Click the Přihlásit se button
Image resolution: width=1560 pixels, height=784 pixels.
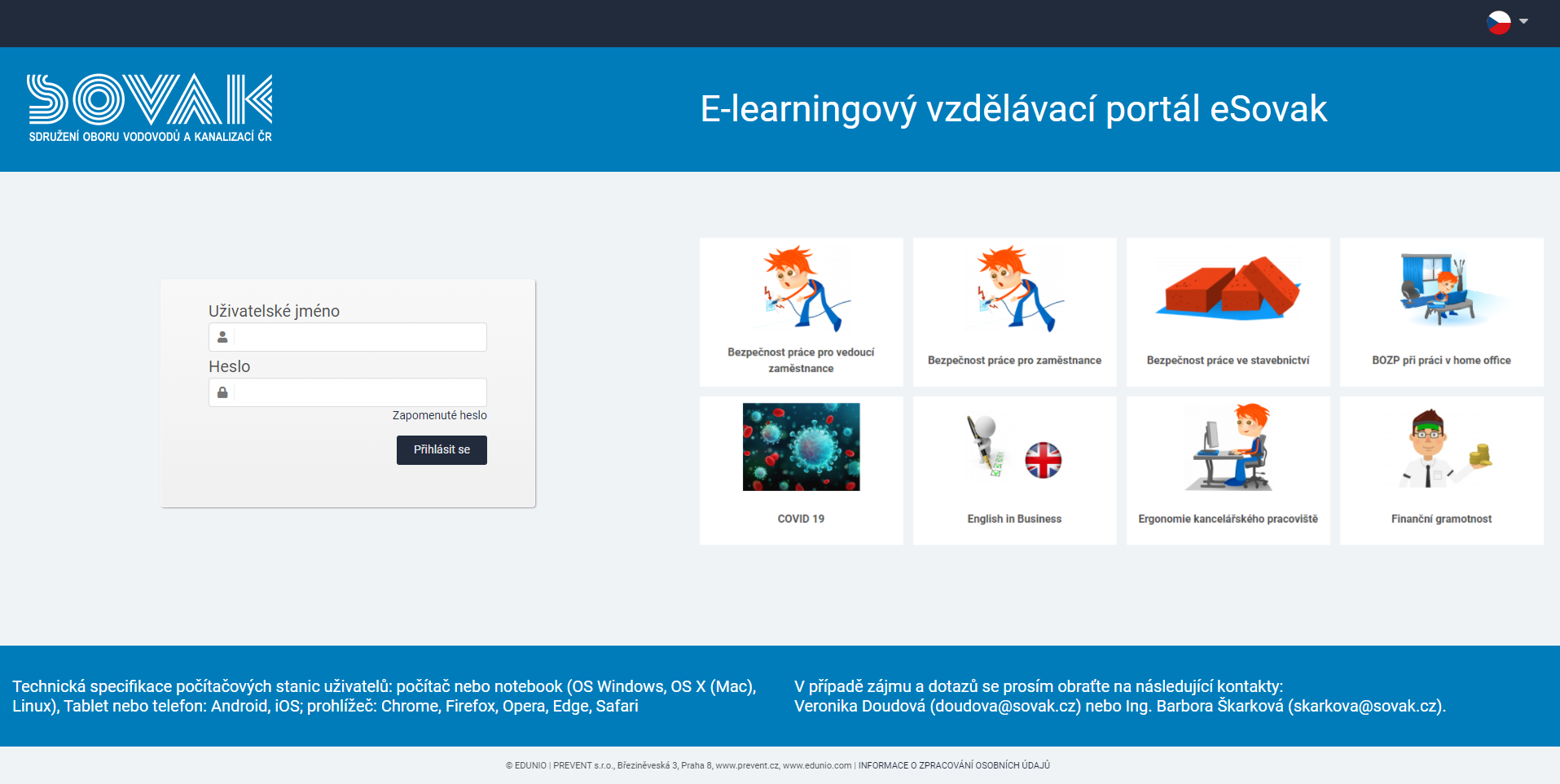[442, 450]
